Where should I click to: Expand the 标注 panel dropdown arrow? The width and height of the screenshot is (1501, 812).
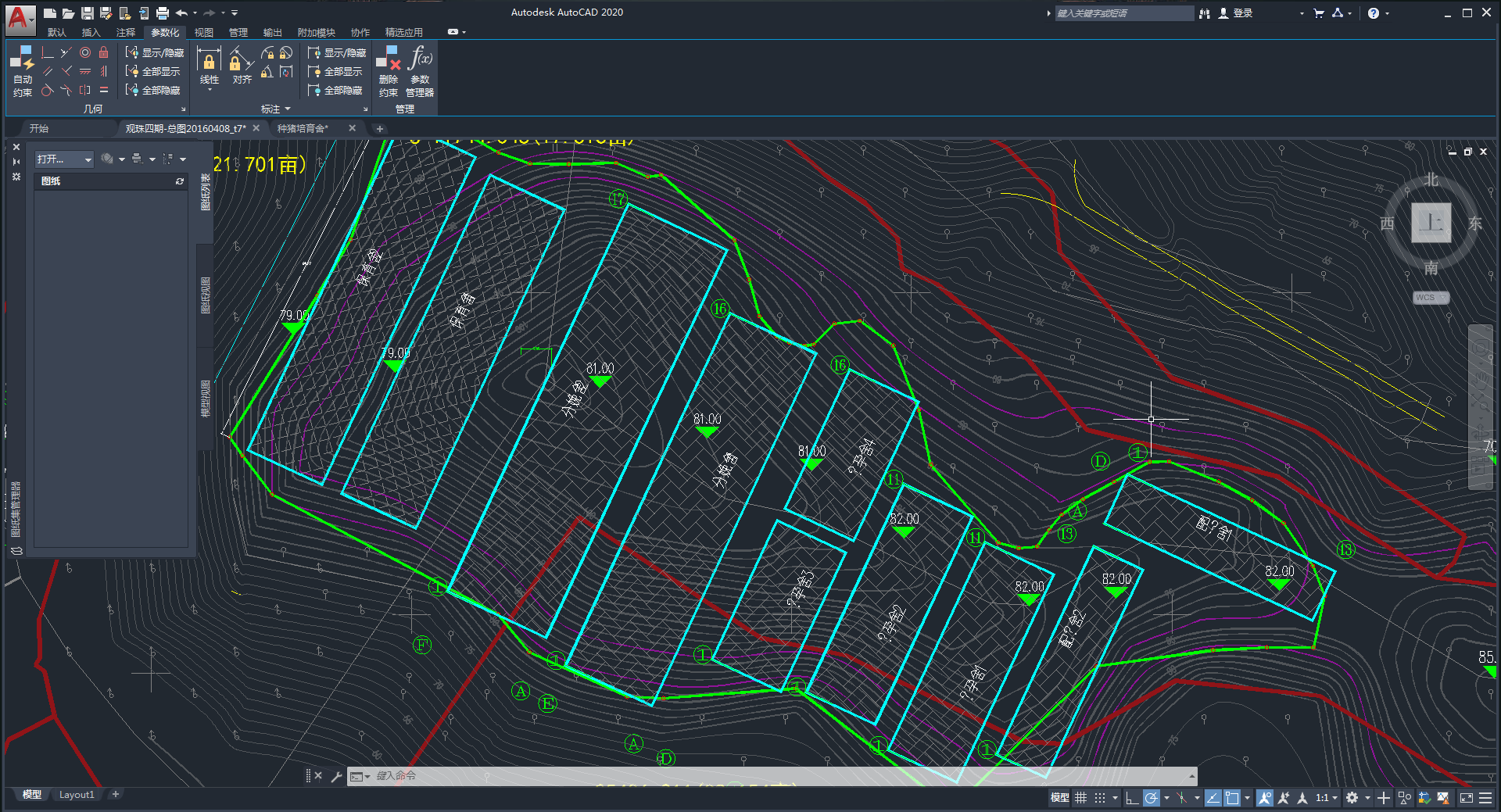point(288,109)
